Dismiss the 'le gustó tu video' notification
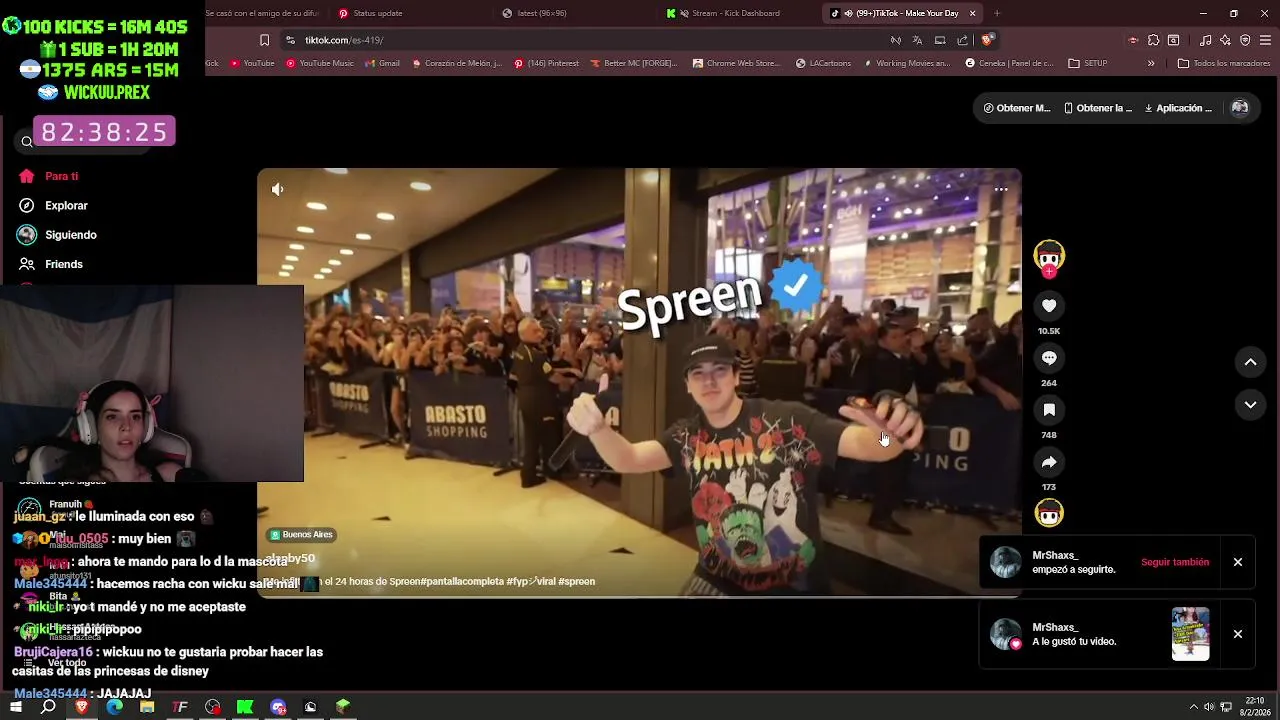 tap(1238, 634)
